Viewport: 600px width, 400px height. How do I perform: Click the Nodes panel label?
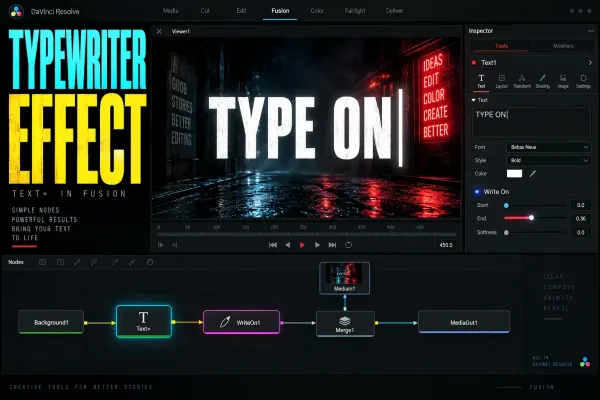pos(16,262)
